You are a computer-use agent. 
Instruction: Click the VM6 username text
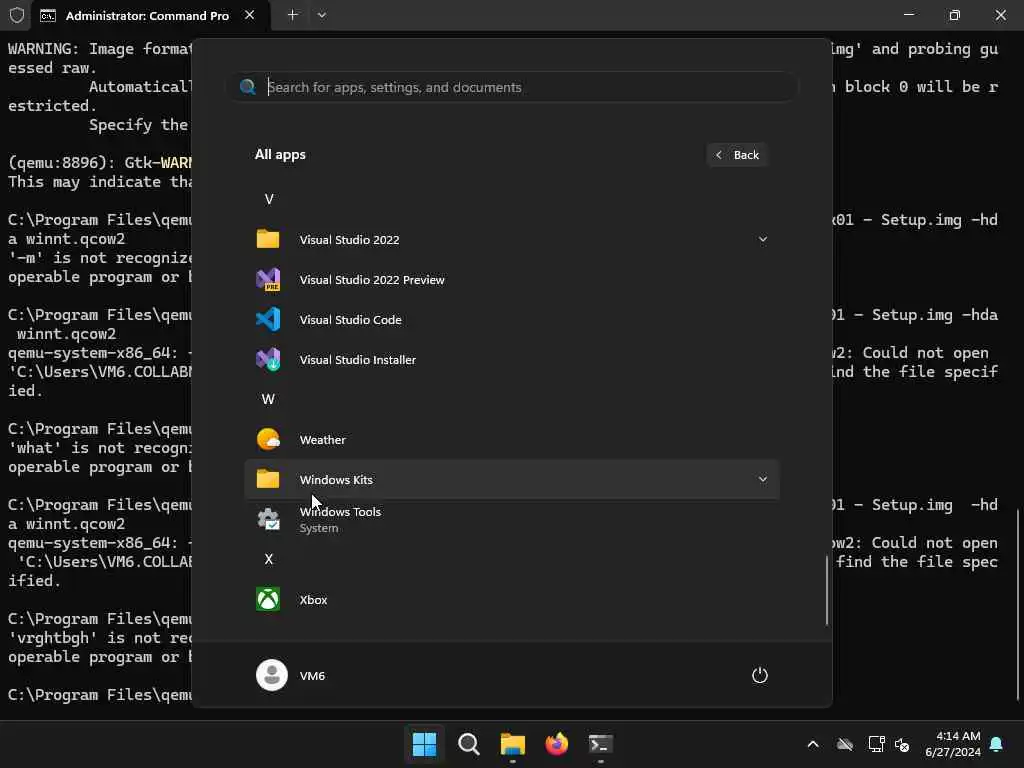point(312,676)
